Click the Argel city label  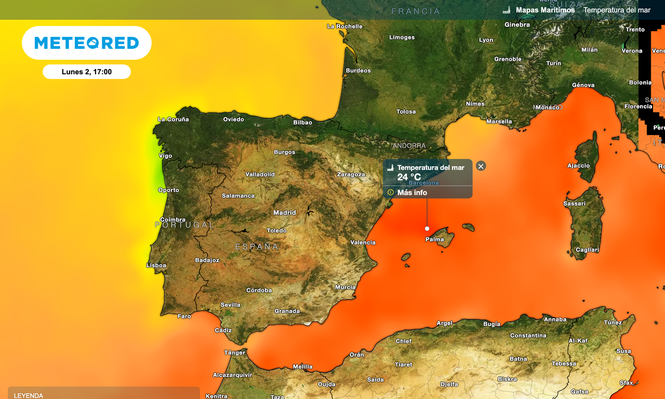click(444, 323)
